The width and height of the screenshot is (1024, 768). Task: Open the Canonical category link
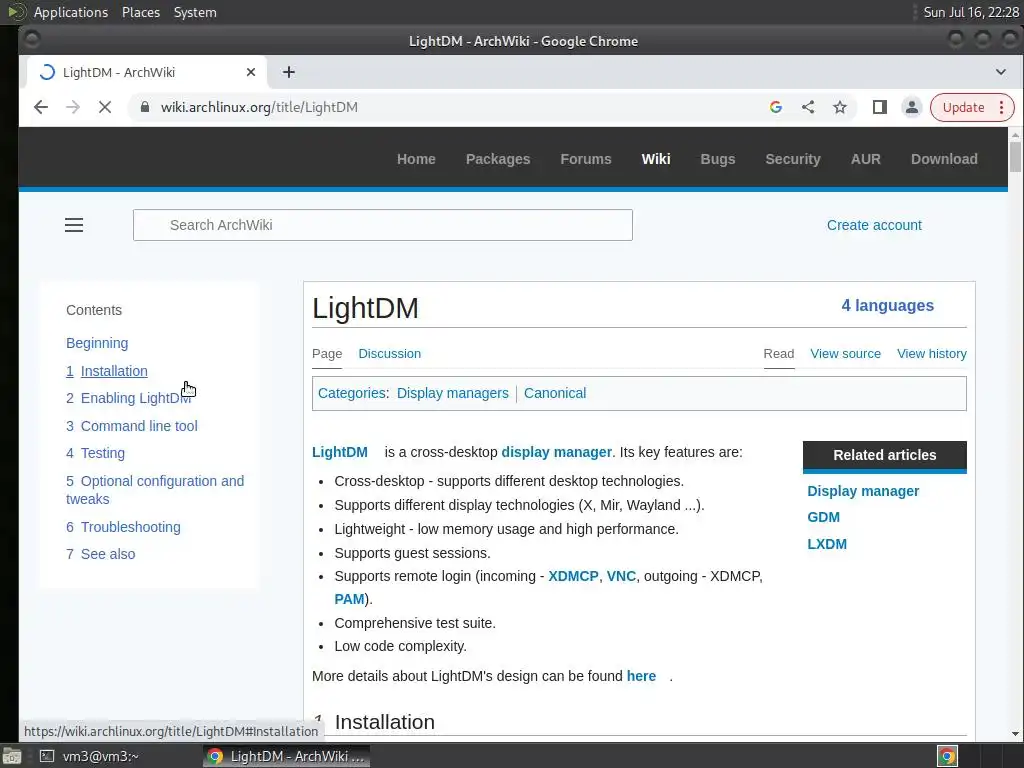tap(555, 393)
